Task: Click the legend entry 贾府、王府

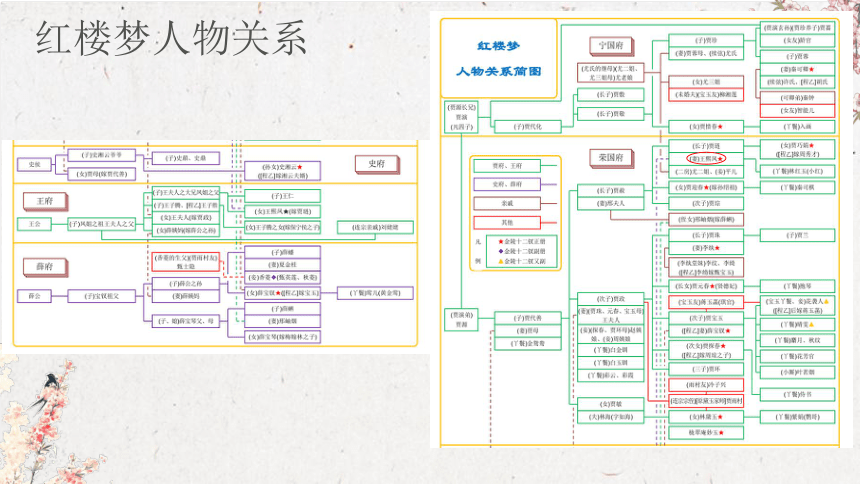Action: pos(507,166)
